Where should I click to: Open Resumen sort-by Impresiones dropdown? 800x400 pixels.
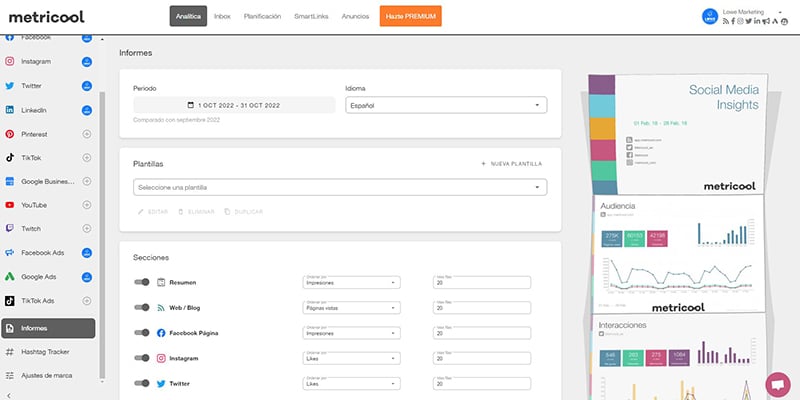(x=351, y=282)
